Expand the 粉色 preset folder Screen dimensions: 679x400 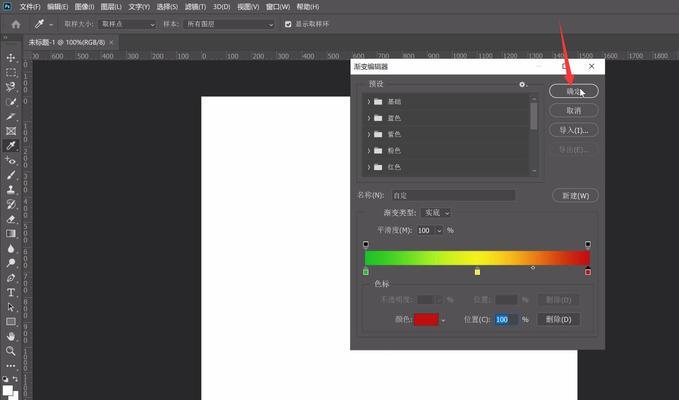(369, 151)
